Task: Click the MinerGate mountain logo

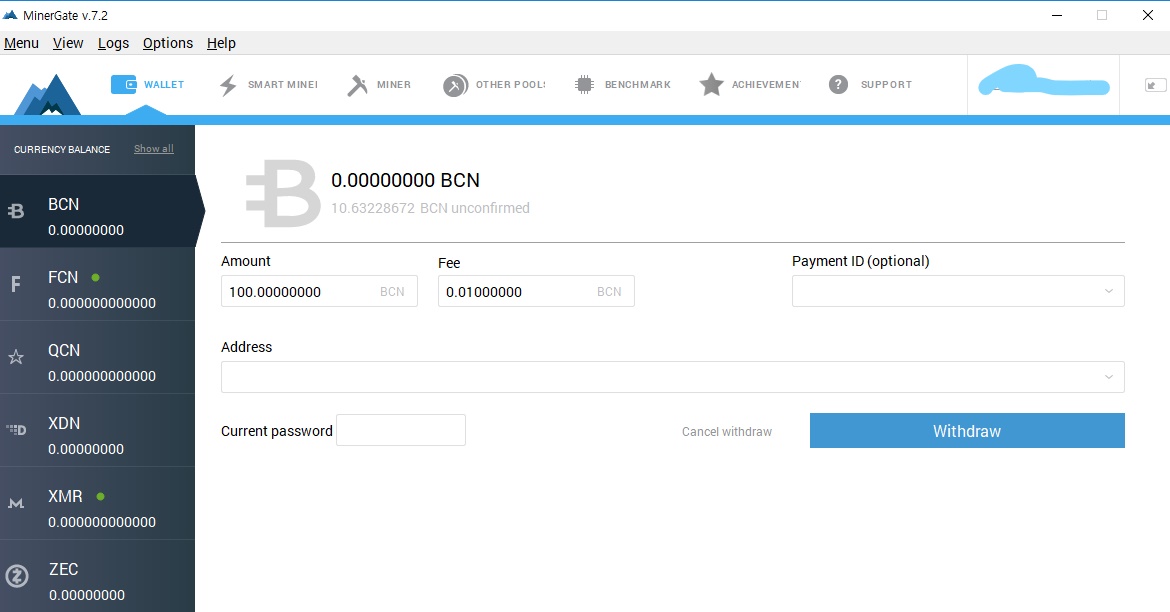Action: pos(48,94)
